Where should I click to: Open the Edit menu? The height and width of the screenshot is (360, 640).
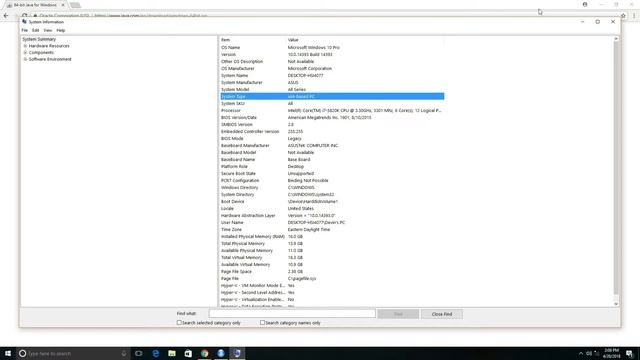pos(36,30)
